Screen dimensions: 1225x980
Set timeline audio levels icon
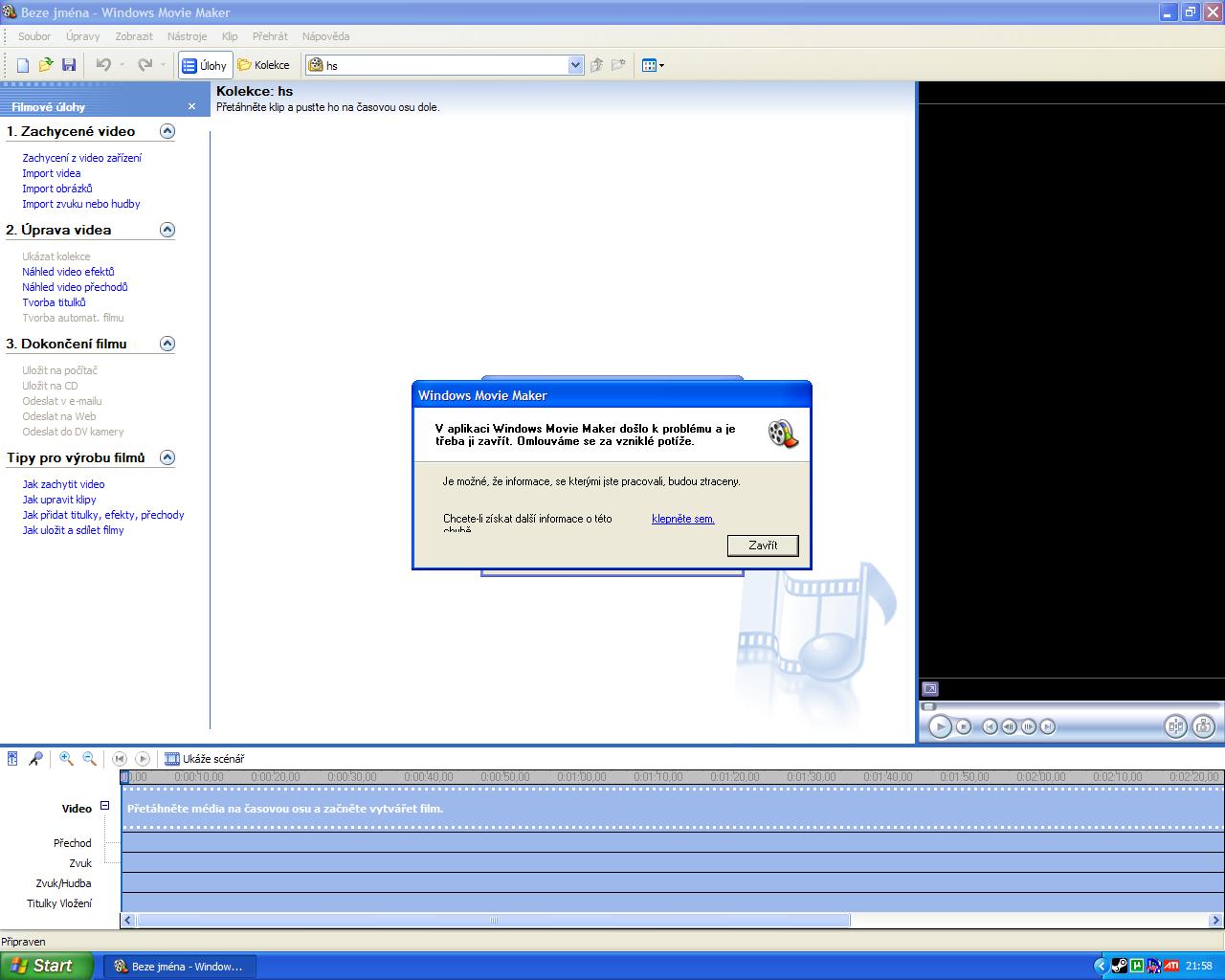tap(12, 759)
